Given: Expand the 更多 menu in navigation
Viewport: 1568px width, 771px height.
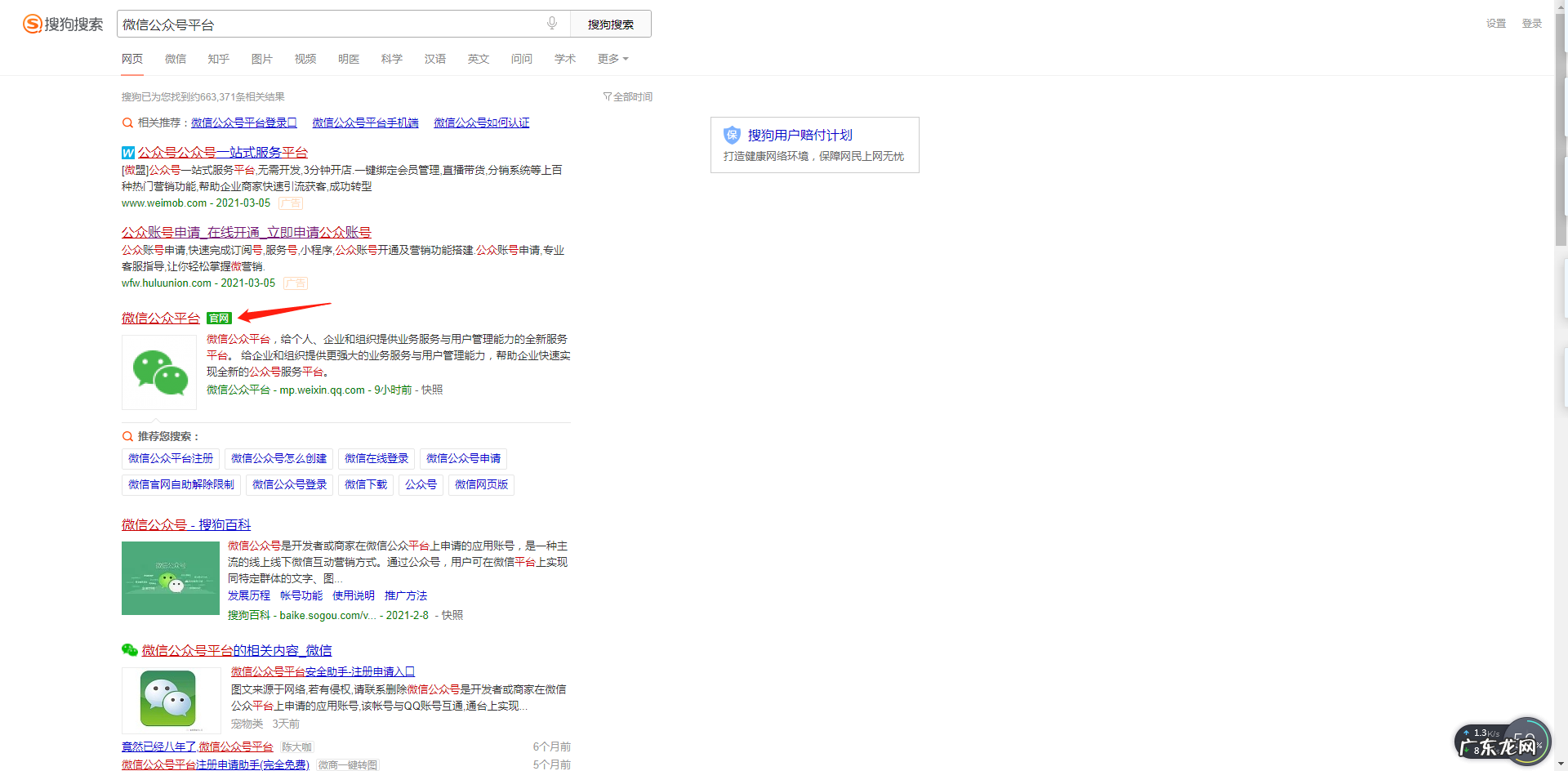Looking at the screenshot, I should coord(612,59).
